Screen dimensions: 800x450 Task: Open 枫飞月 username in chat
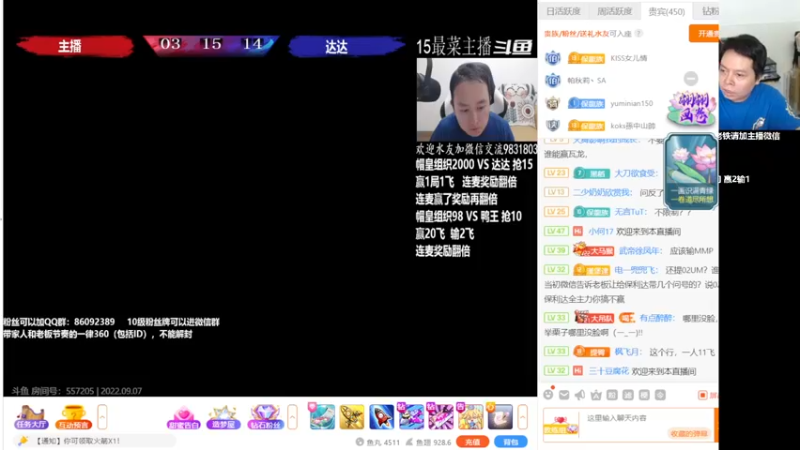click(x=627, y=352)
